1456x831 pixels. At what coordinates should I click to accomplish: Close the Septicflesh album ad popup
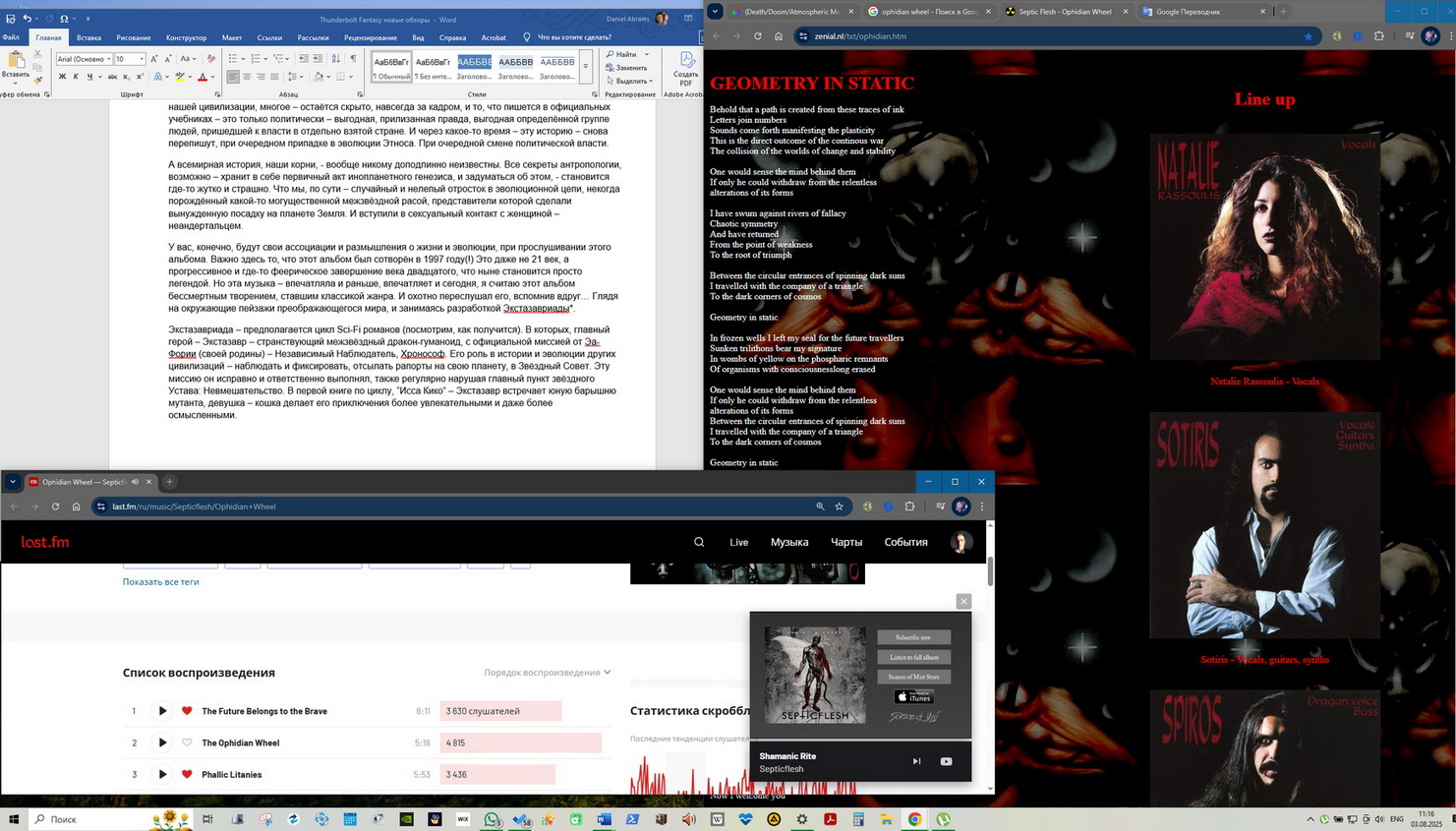[x=963, y=601]
